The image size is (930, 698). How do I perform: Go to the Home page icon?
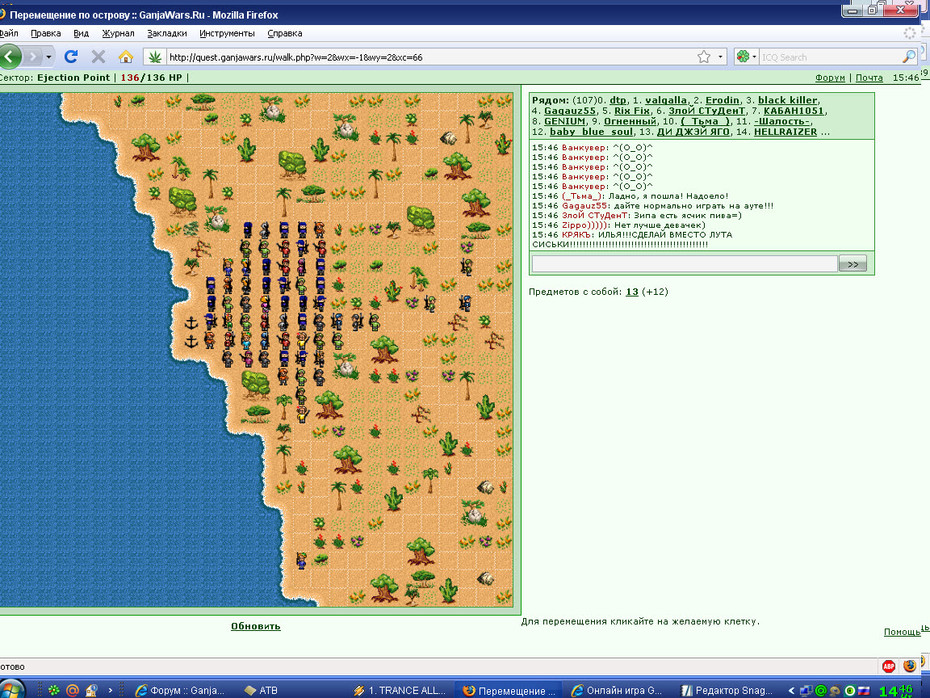point(126,57)
